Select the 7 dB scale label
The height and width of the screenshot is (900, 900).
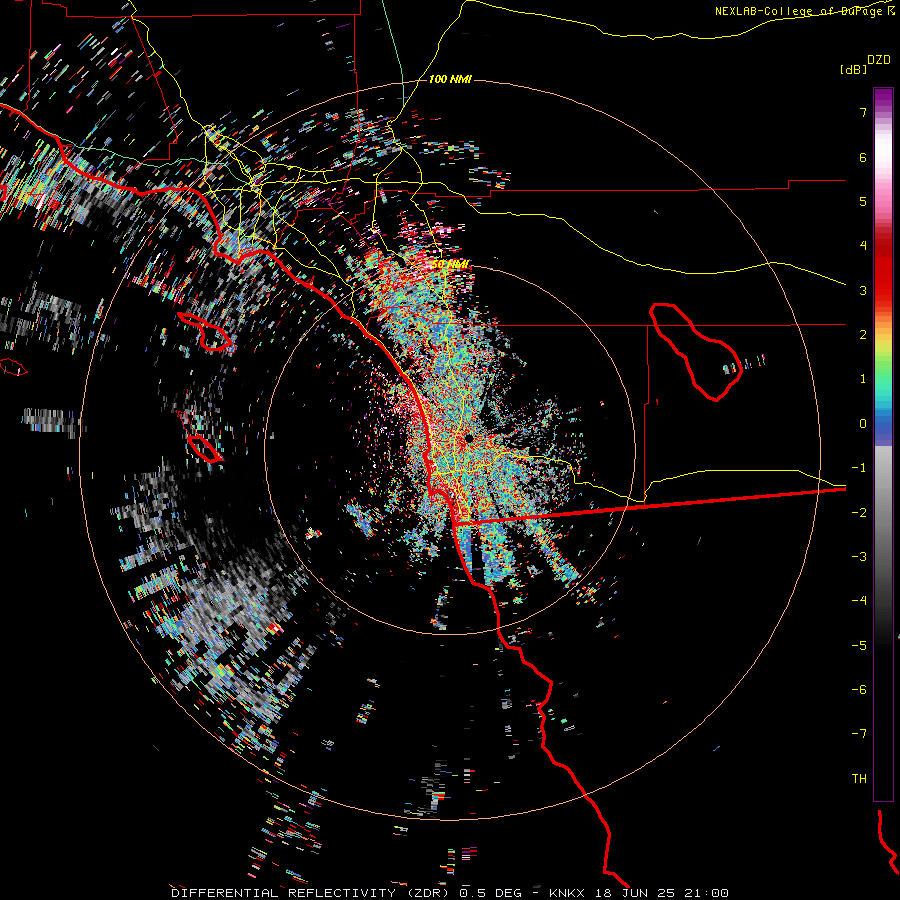coord(863,112)
